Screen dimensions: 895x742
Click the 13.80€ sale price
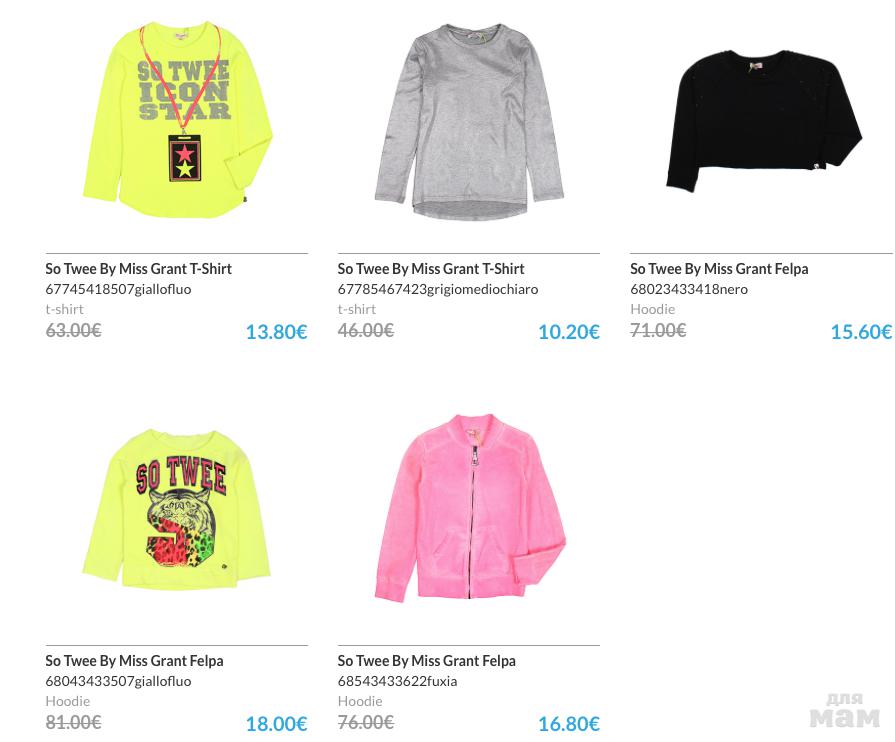pyautogui.click(x=276, y=332)
